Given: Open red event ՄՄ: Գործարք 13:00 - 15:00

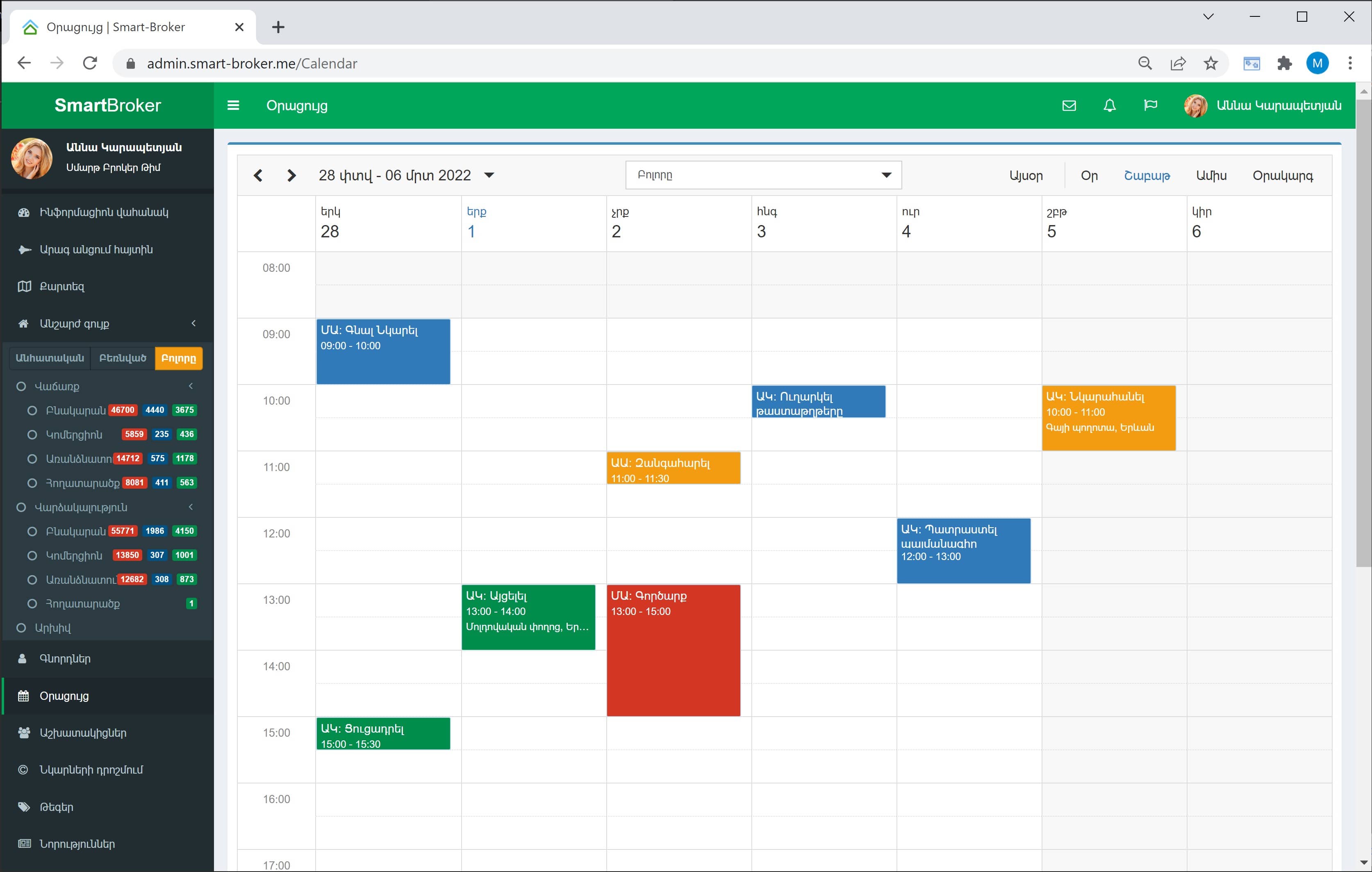Looking at the screenshot, I should [x=673, y=650].
